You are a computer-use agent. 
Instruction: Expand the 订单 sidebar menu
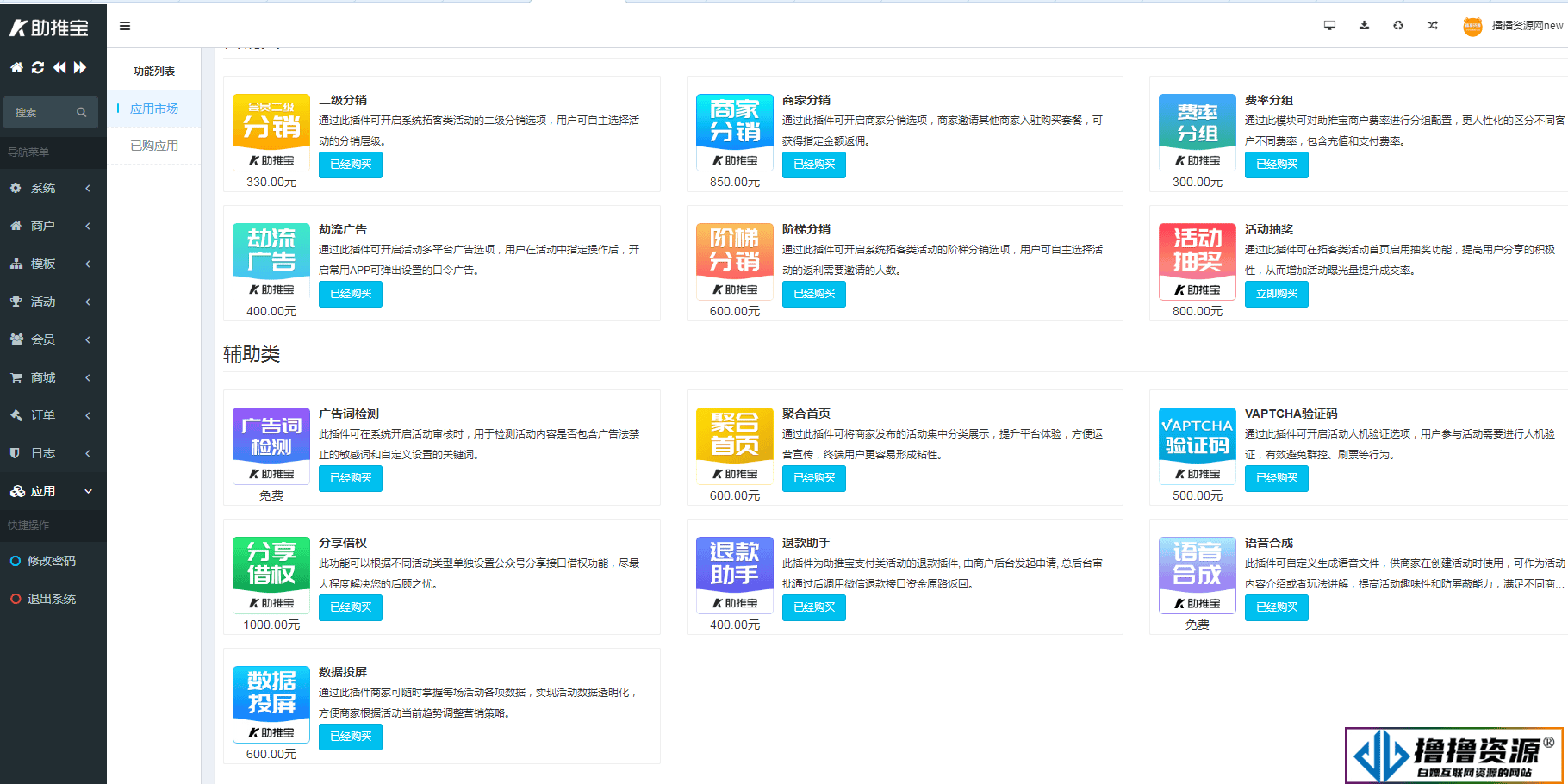(53, 415)
